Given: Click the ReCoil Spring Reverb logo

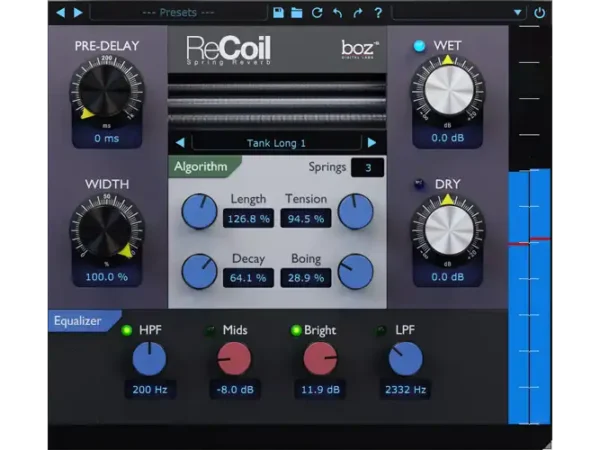Looking at the screenshot, I should 229,50.
